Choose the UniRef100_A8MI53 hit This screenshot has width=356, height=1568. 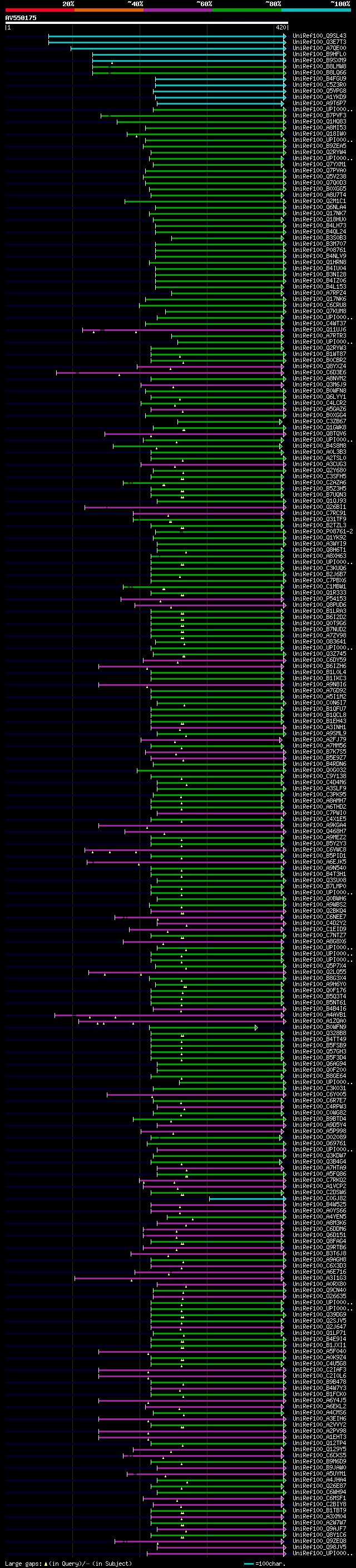point(319,128)
